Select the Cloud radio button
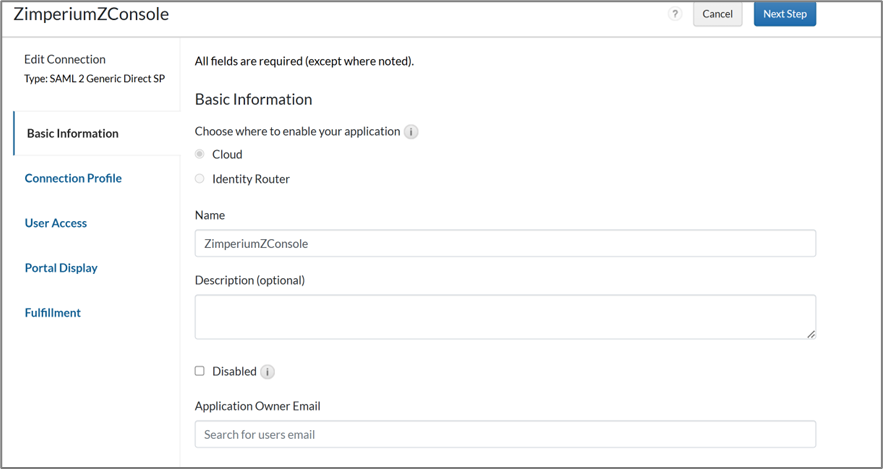 point(200,154)
